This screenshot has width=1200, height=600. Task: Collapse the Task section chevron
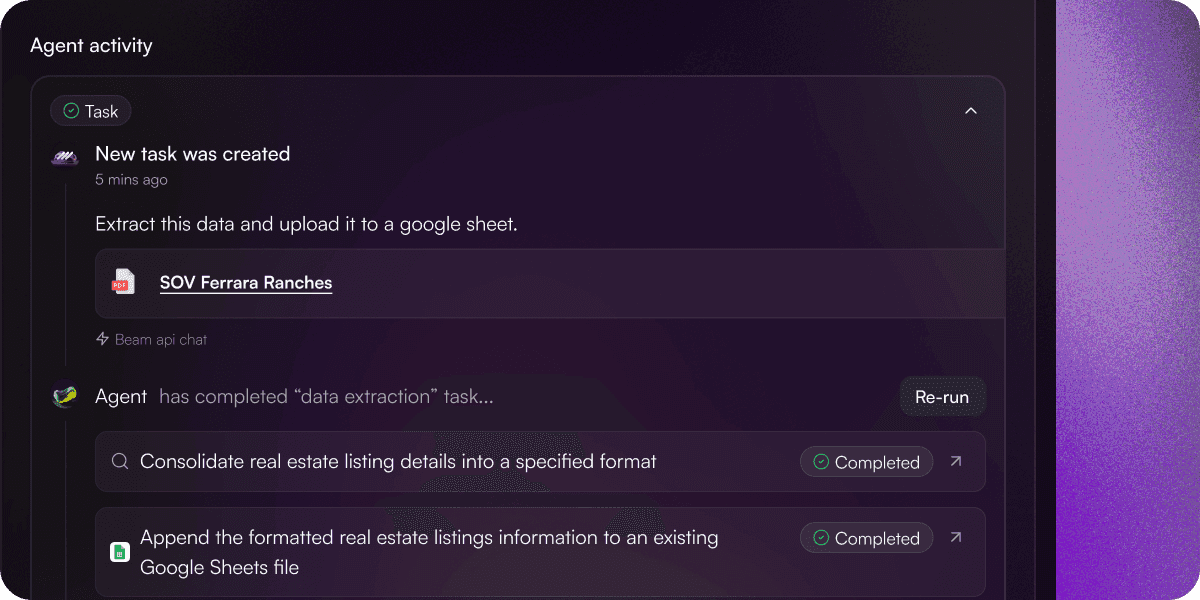pos(970,111)
